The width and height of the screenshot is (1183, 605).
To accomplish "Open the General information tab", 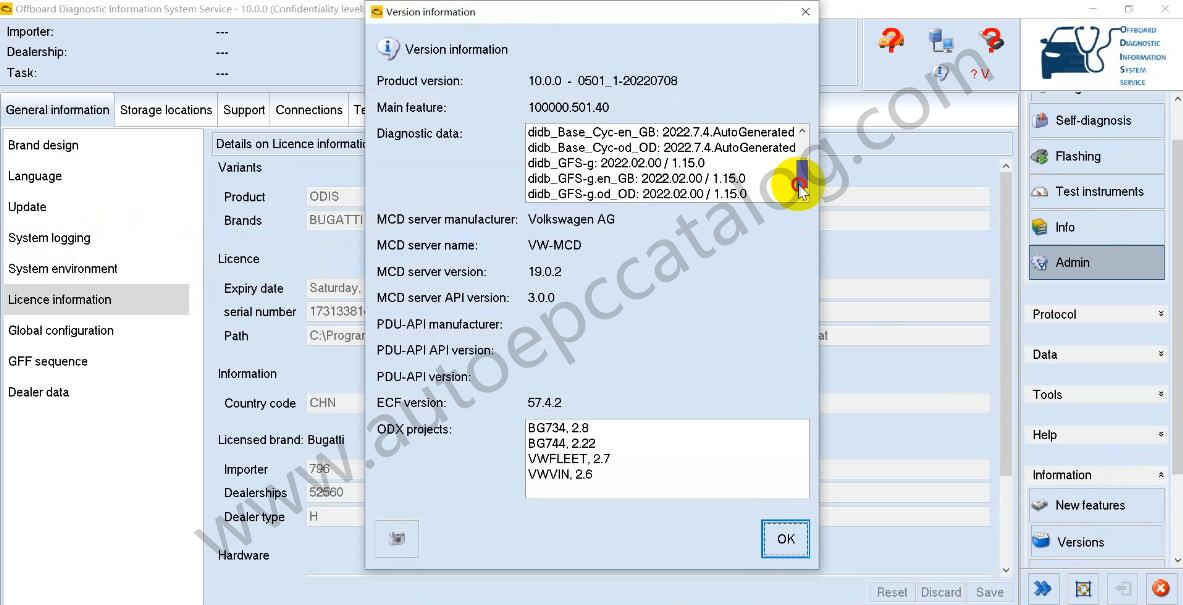I will pos(57,110).
